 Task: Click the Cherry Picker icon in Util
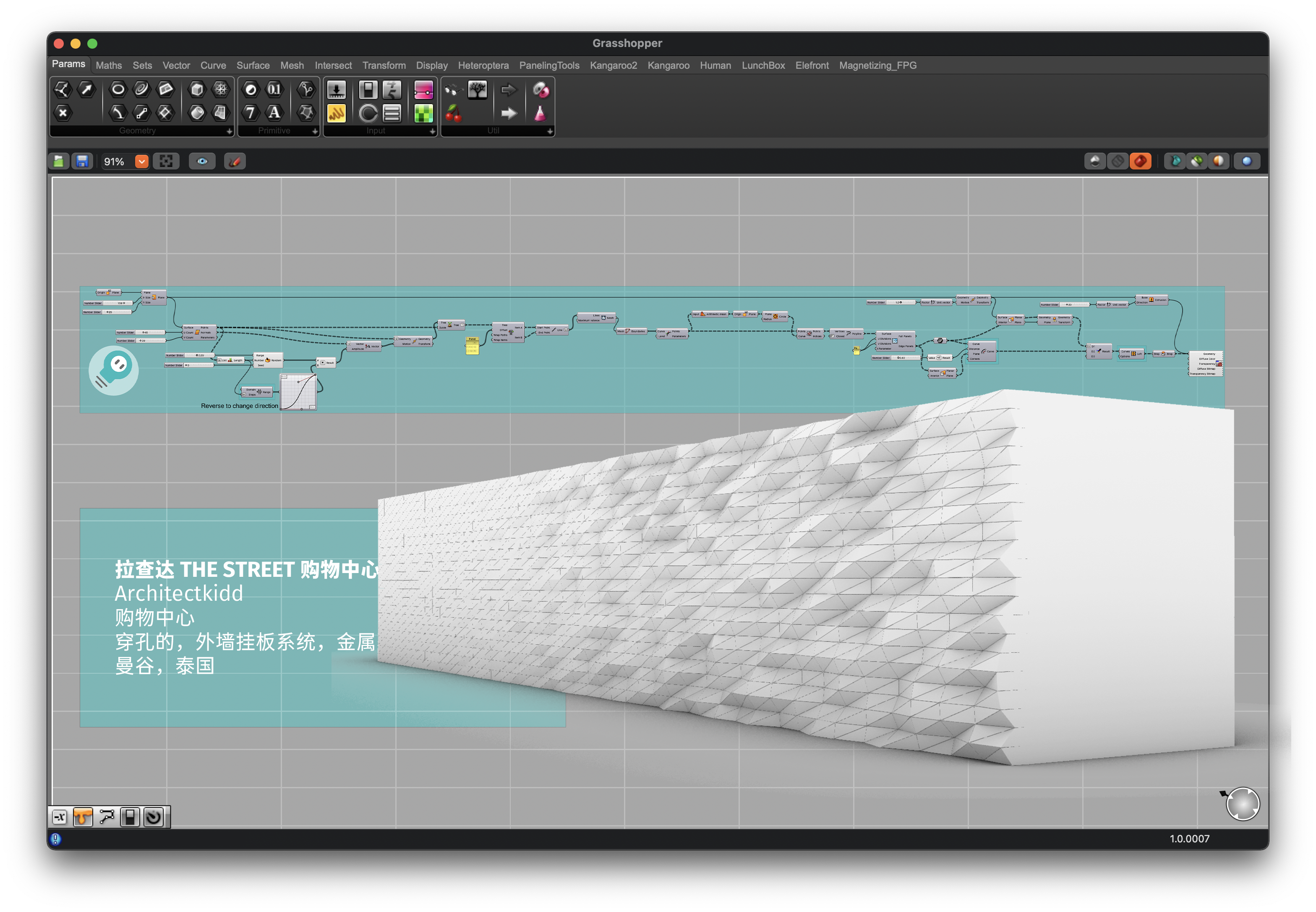point(453,113)
